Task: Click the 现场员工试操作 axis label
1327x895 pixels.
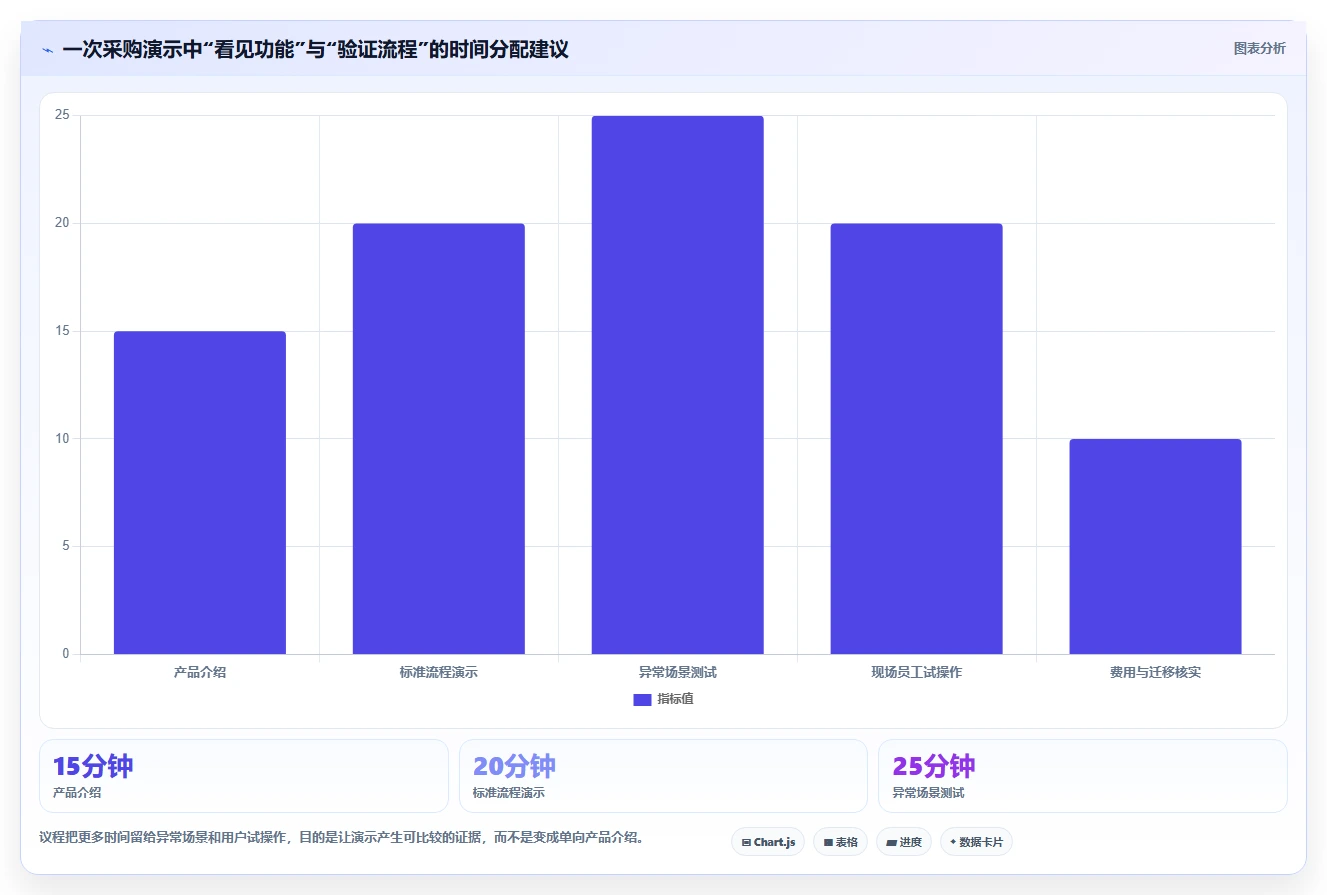Action: coord(916,673)
